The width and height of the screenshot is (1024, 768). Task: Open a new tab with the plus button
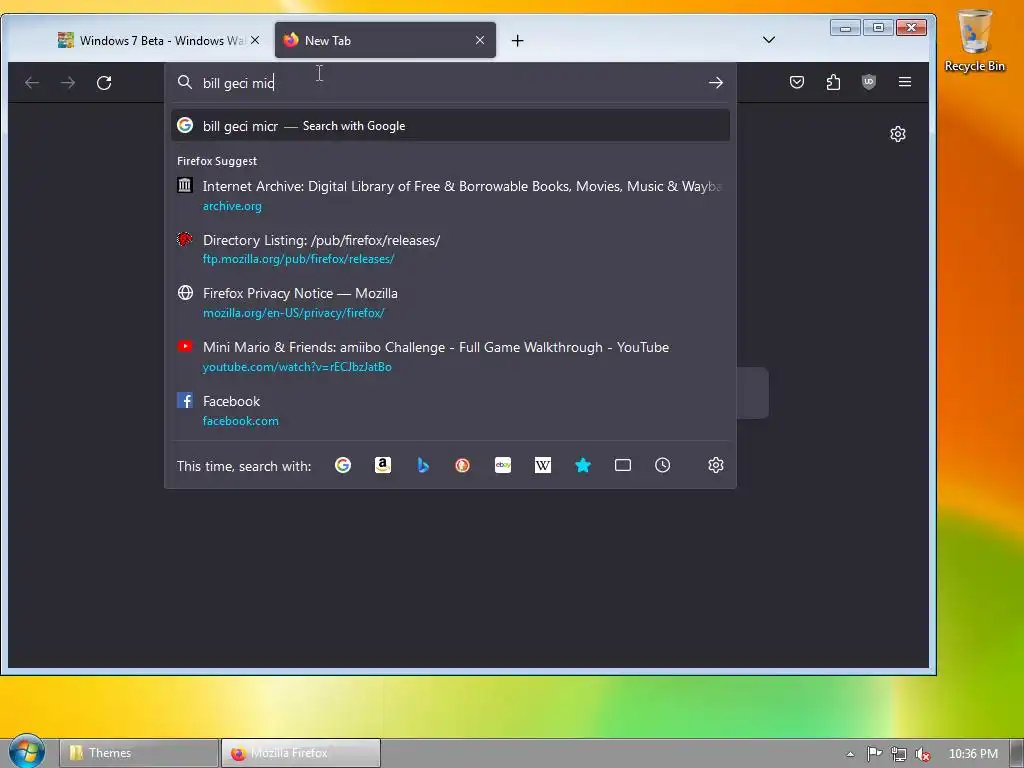coord(517,40)
